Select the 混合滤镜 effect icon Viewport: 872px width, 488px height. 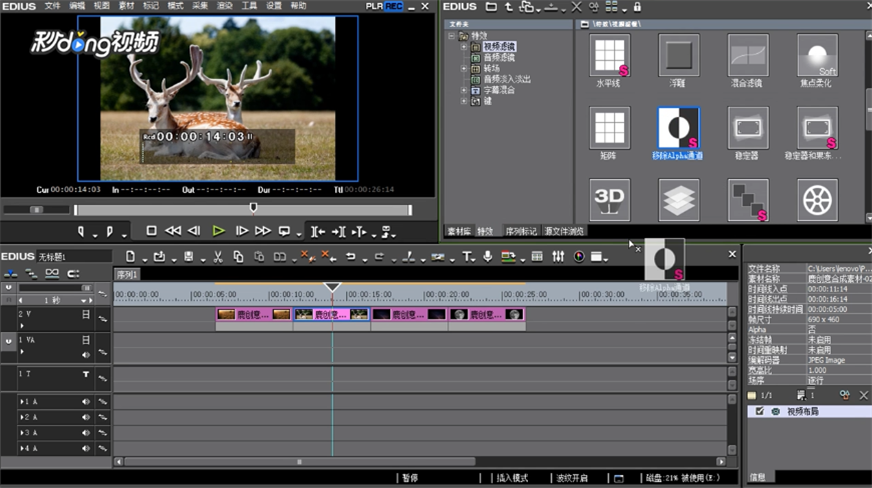coord(748,55)
